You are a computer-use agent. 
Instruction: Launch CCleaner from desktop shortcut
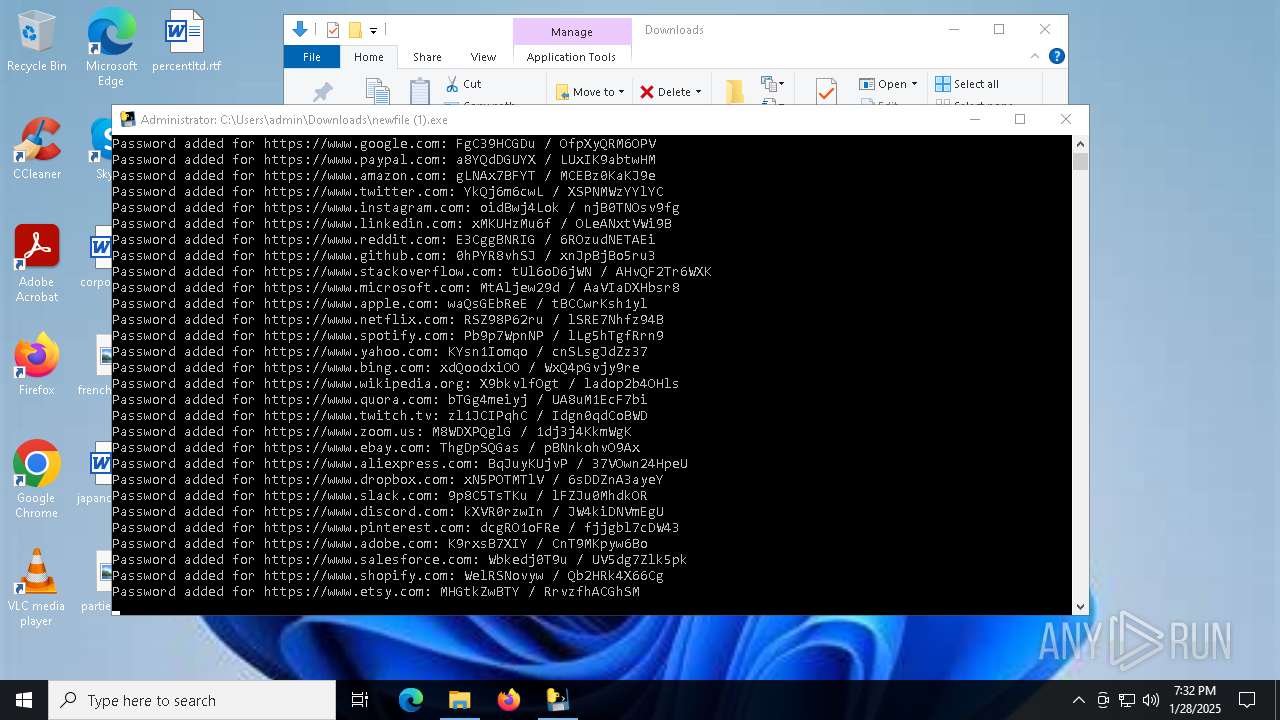(x=37, y=150)
